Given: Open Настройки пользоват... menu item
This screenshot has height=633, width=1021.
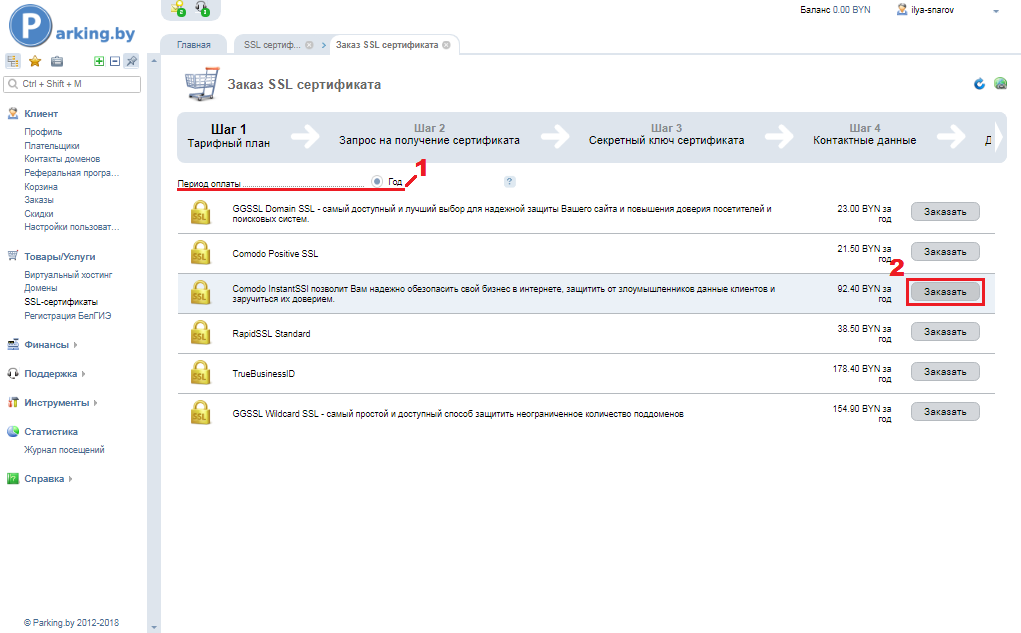Looking at the screenshot, I should tap(72, 227).
